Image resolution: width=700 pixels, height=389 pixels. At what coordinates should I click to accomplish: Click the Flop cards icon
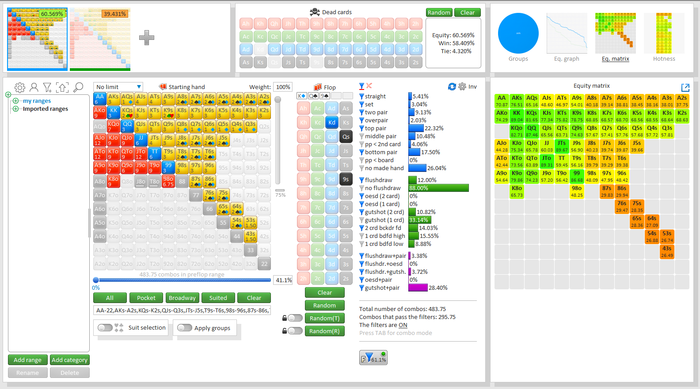(x=317, y=87)
